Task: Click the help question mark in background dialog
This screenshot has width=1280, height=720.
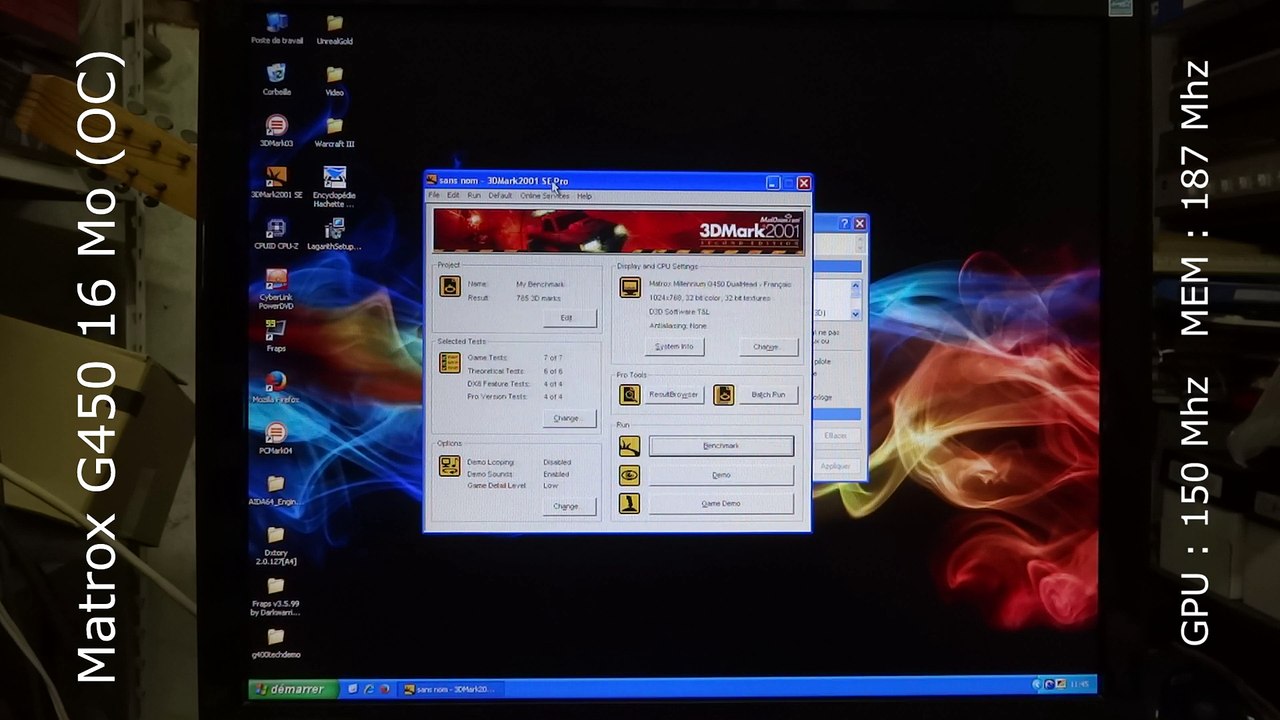Action: 845,224
